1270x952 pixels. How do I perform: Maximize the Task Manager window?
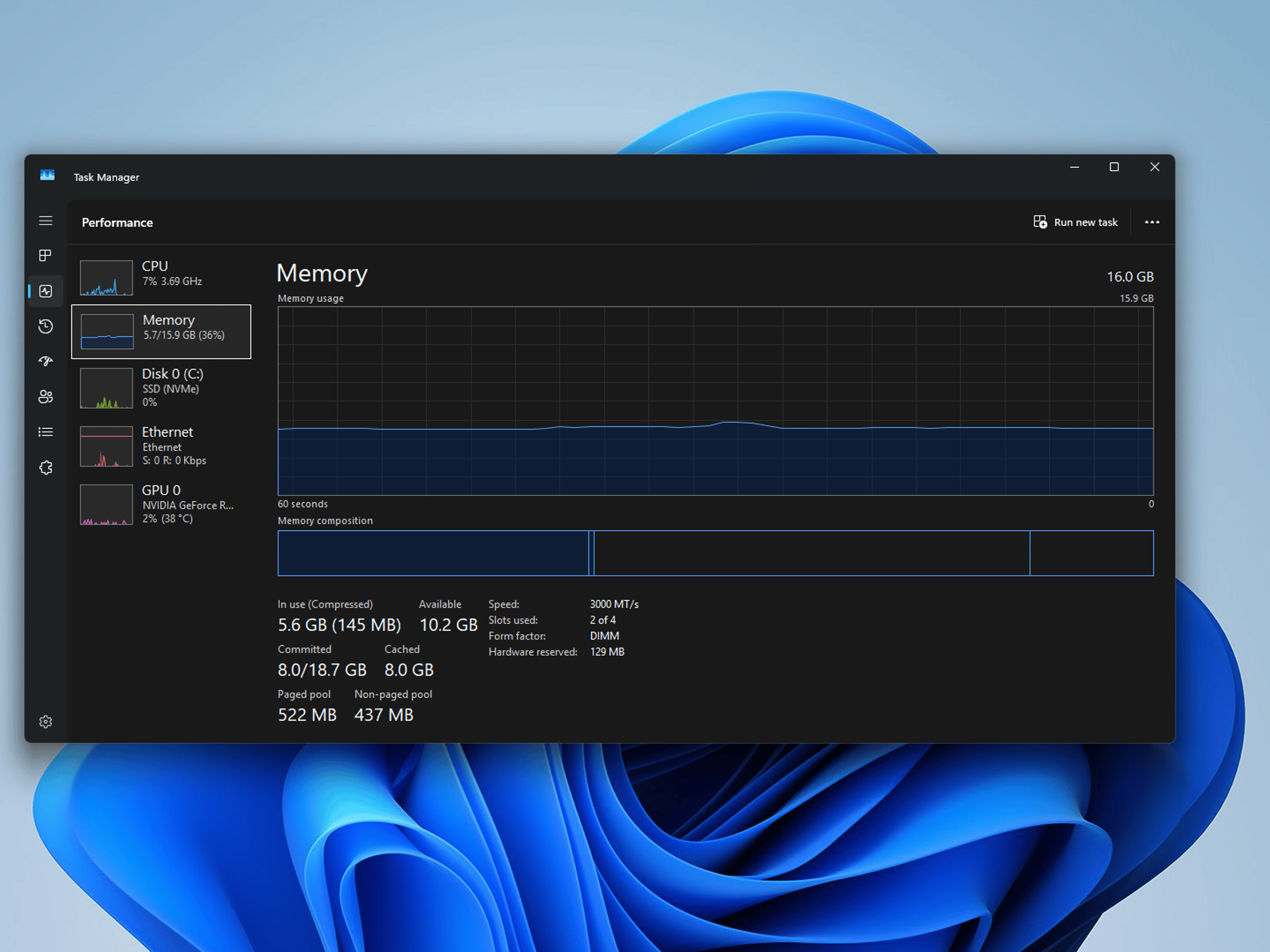[1114, 167]
